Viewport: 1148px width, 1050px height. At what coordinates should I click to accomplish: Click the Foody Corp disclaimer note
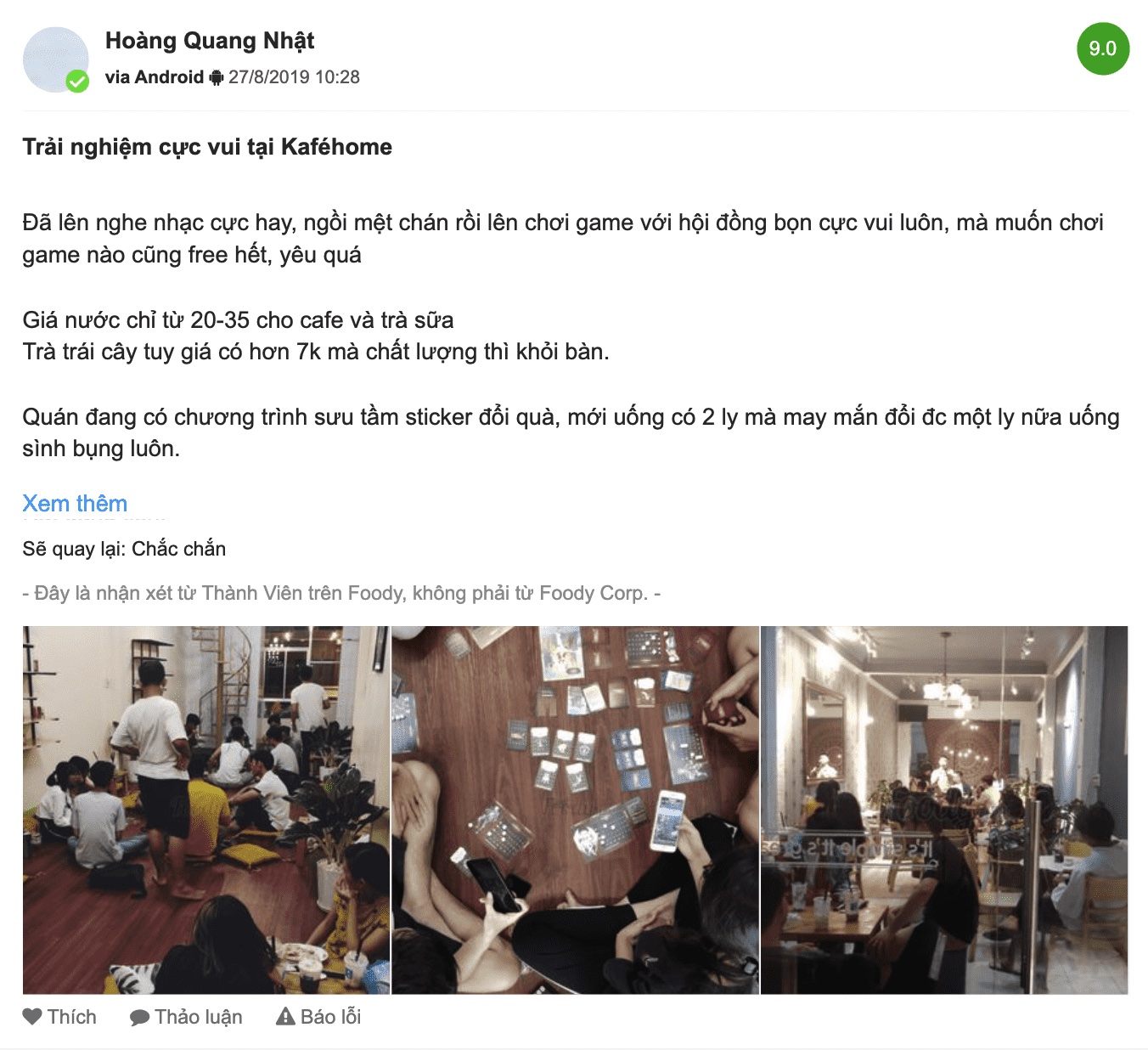341,593
